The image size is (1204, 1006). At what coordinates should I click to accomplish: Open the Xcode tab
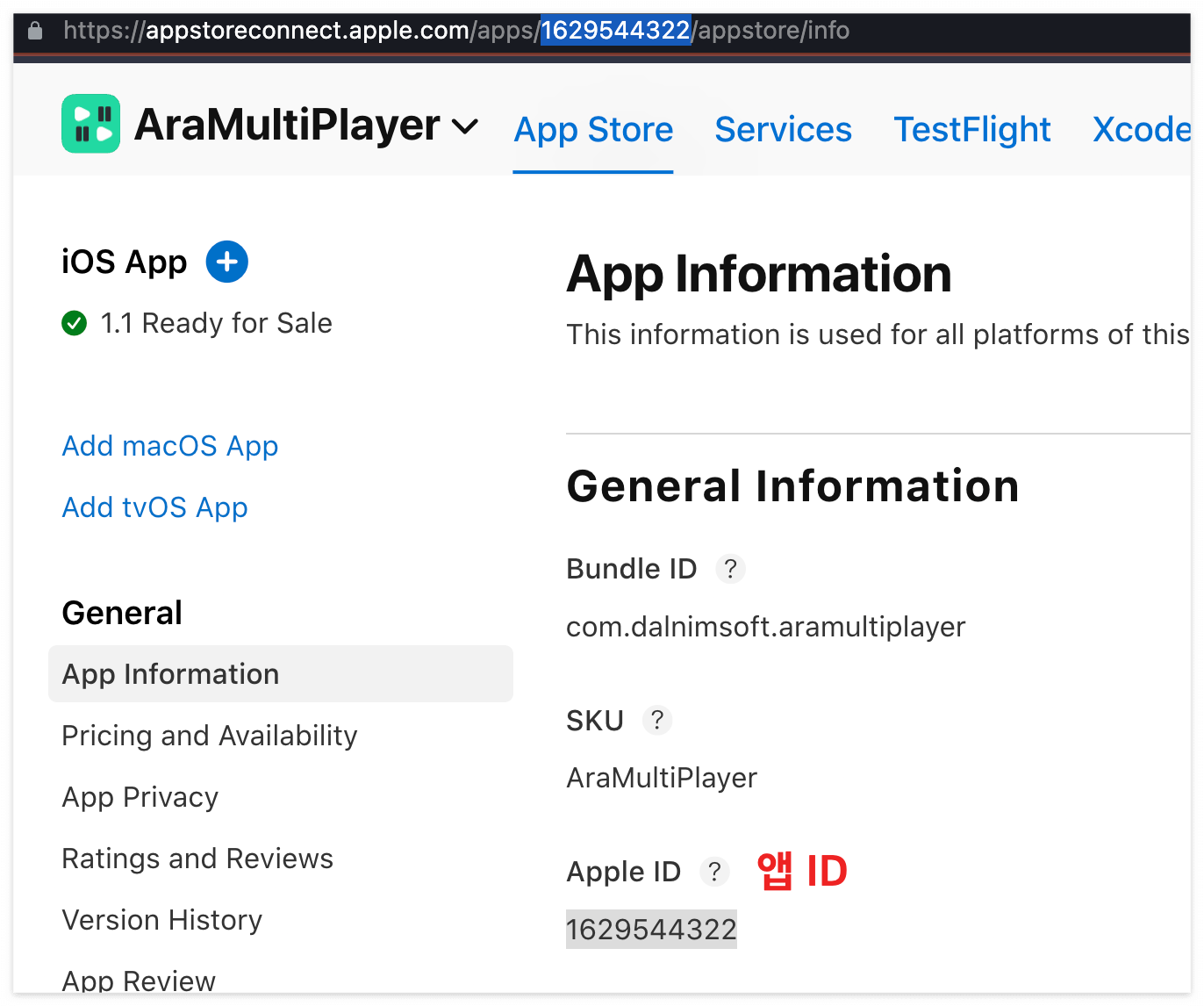[1142, 130]
